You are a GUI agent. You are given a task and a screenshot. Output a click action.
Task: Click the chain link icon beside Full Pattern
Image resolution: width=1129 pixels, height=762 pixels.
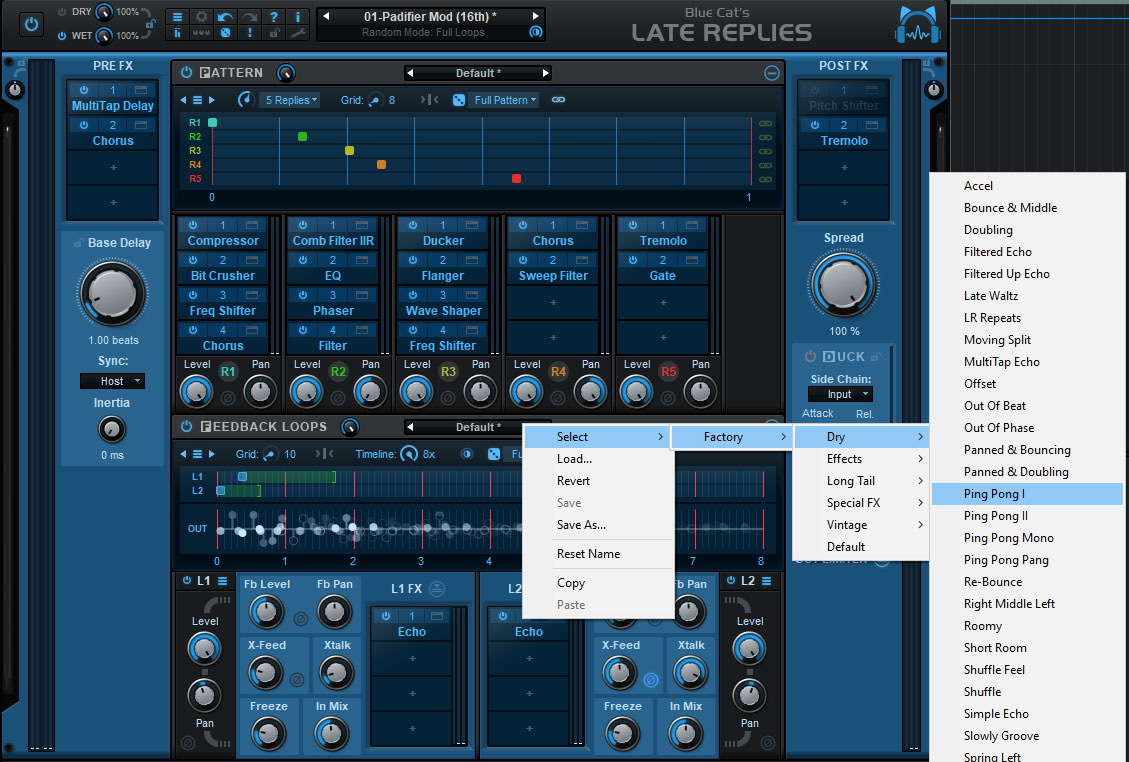(558, 100)
